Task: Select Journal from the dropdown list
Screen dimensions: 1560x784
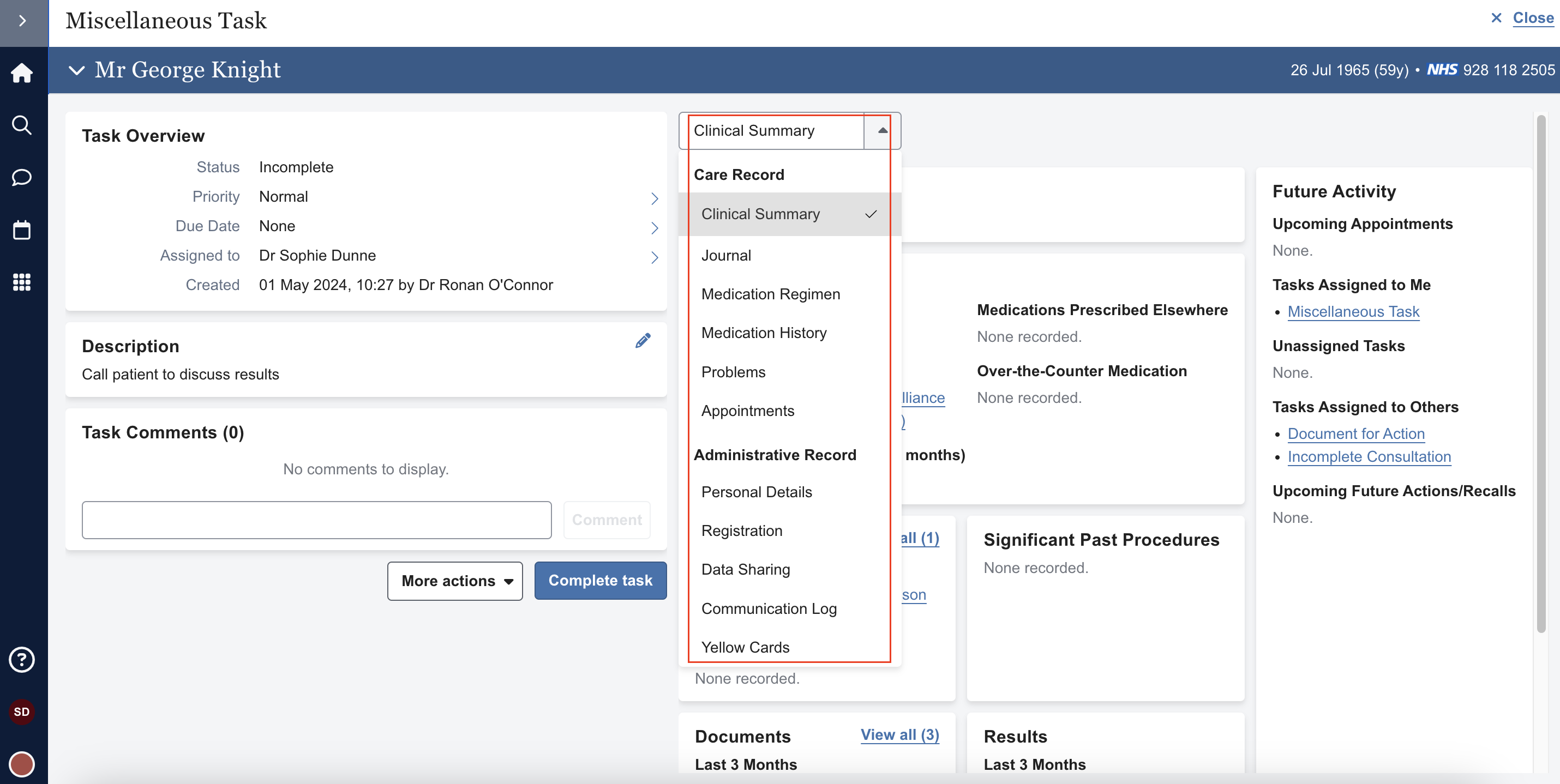Action: (726, 256)
